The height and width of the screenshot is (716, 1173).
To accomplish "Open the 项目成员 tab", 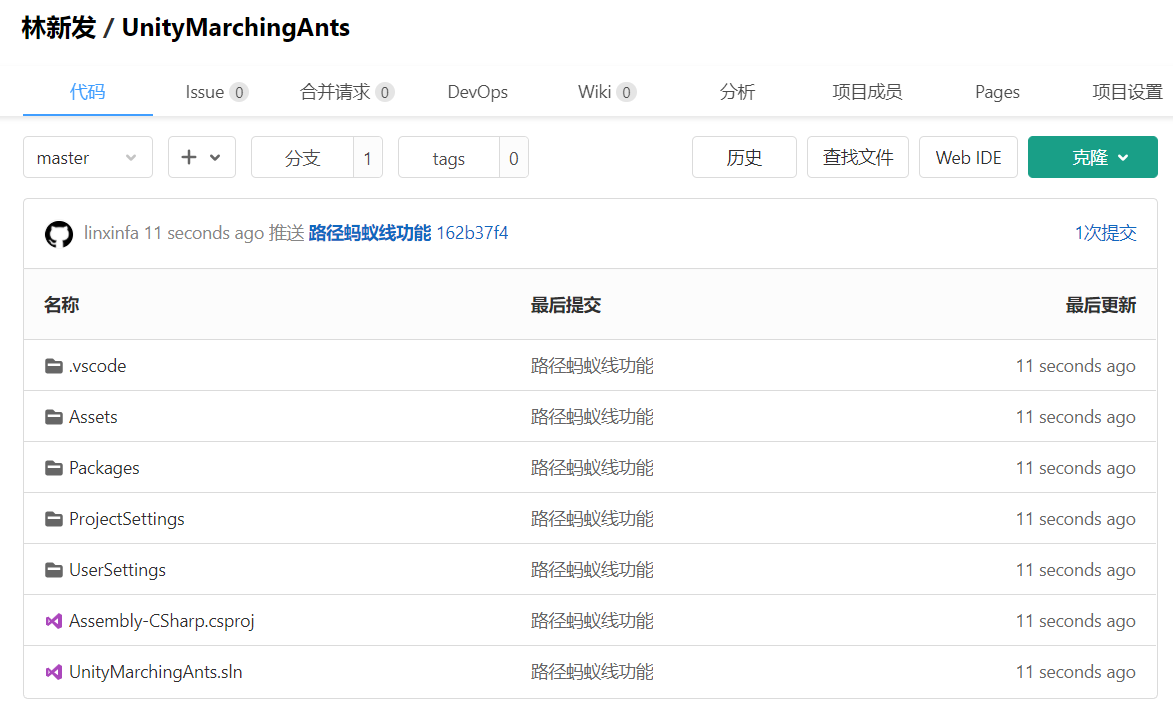I will pyautogui.click(x=867, y=92).
